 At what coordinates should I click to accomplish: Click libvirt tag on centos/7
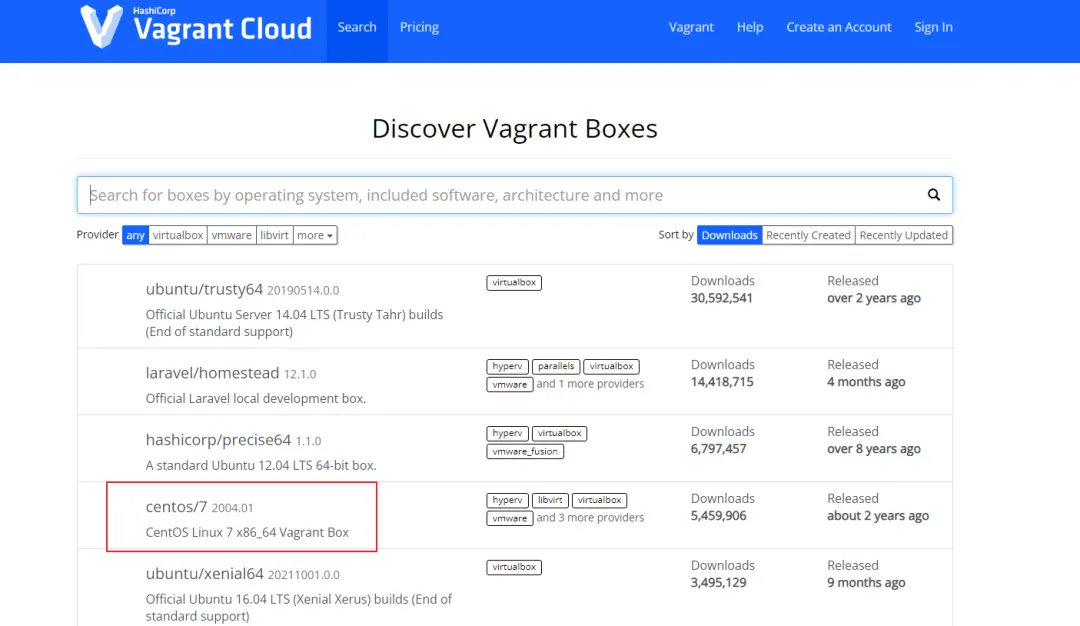(x=550, y=500)
